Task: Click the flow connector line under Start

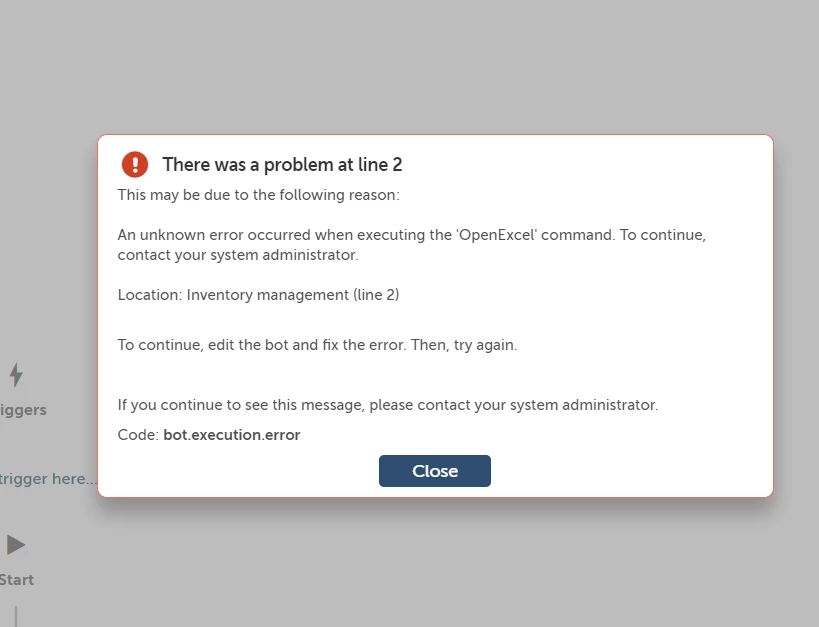Action: tap(16, 615)
